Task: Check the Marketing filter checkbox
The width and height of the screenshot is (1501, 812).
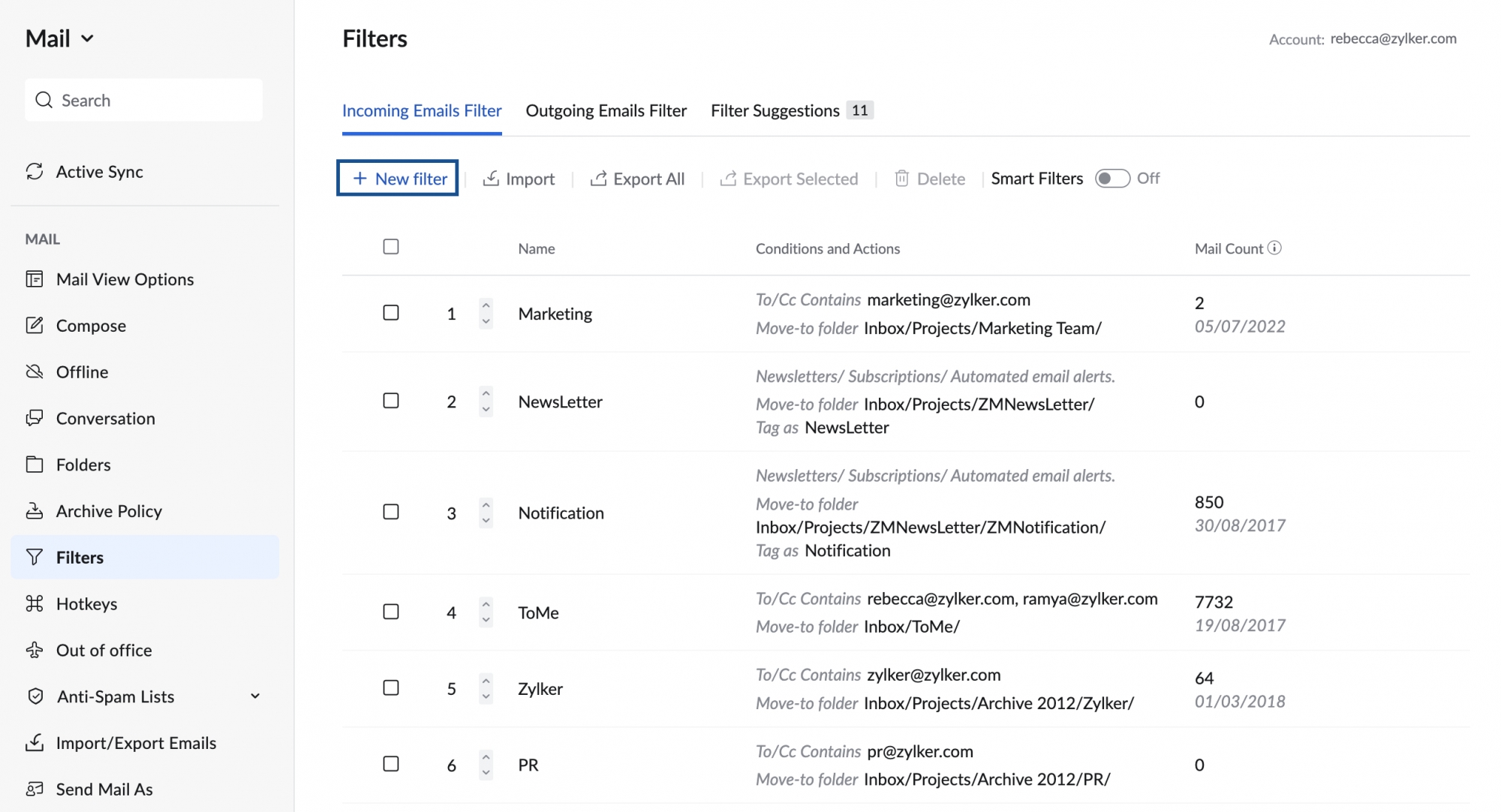Action: click(390, 312)
